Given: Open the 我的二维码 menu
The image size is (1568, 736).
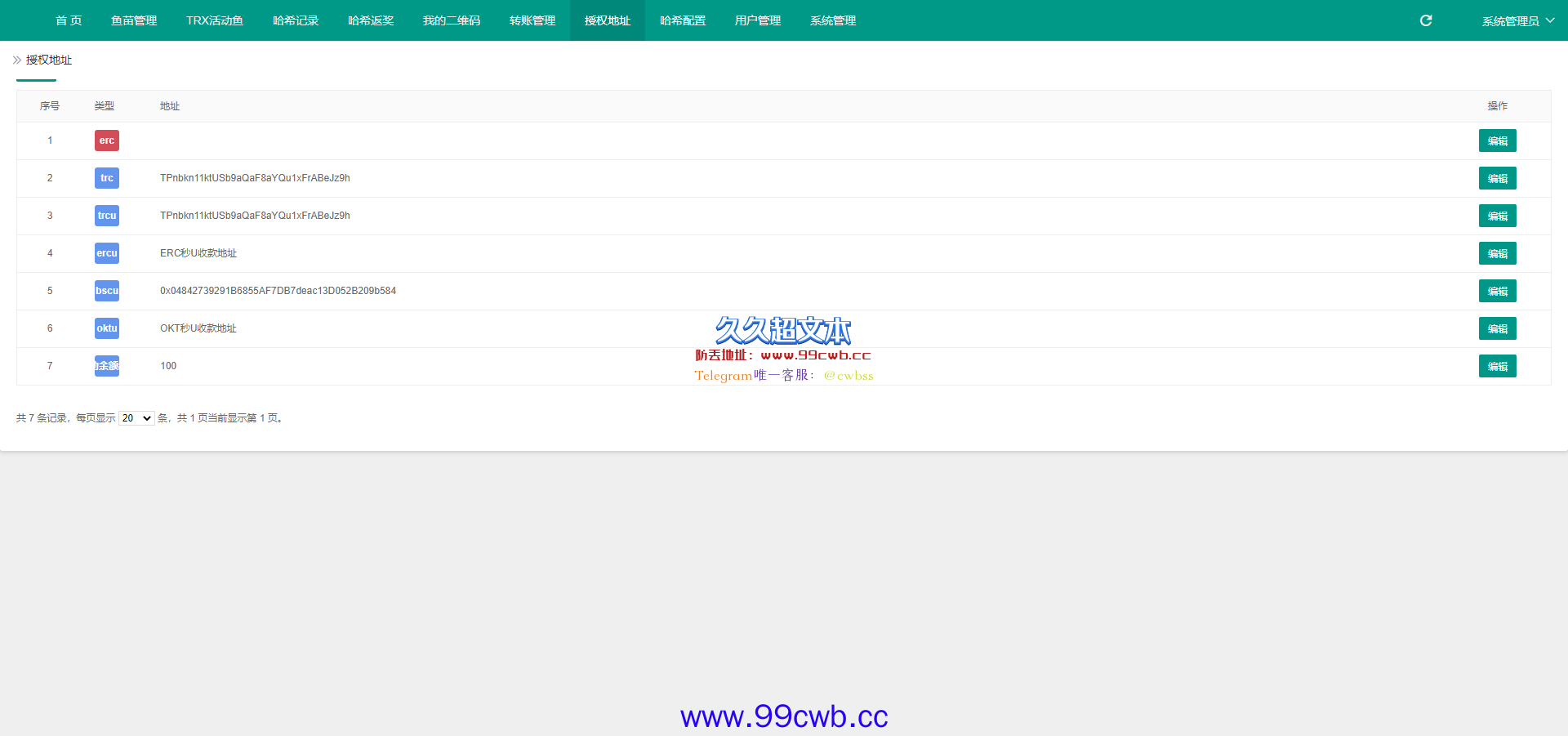Looking at the screenshot, I should (452, 20).
